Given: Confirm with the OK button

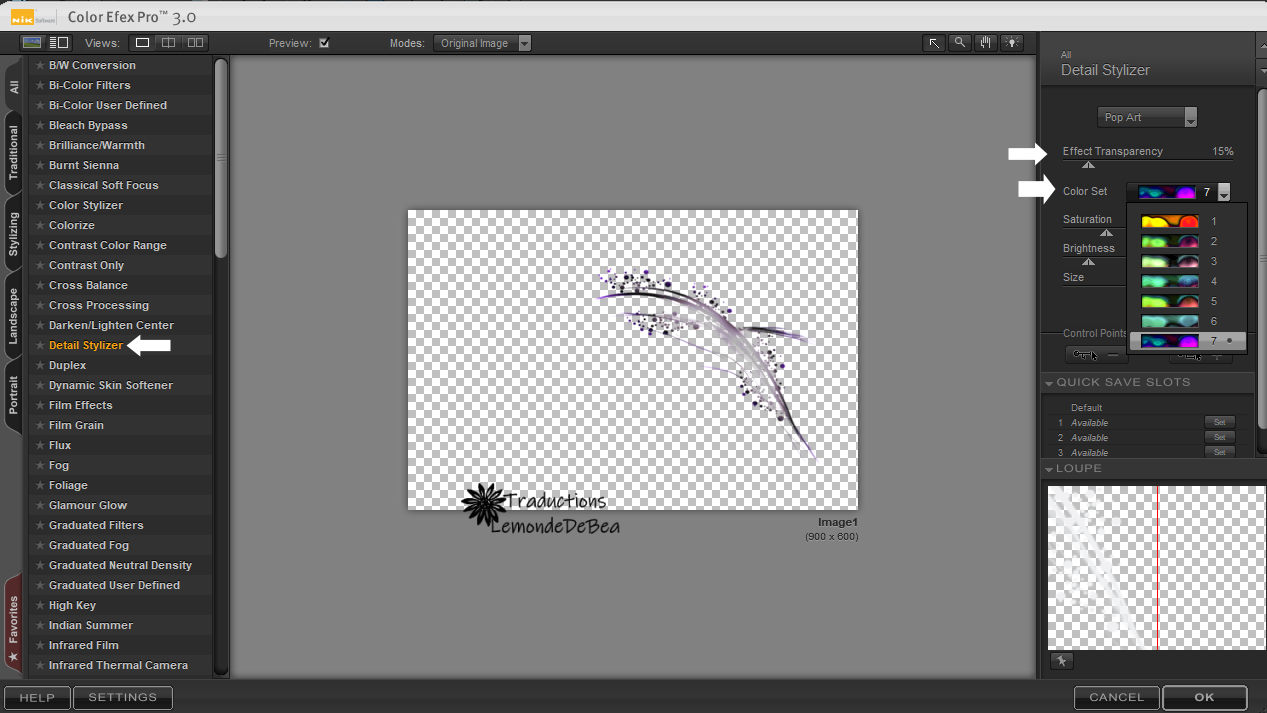Looking at the screenshot, I should click(1204, 697).
